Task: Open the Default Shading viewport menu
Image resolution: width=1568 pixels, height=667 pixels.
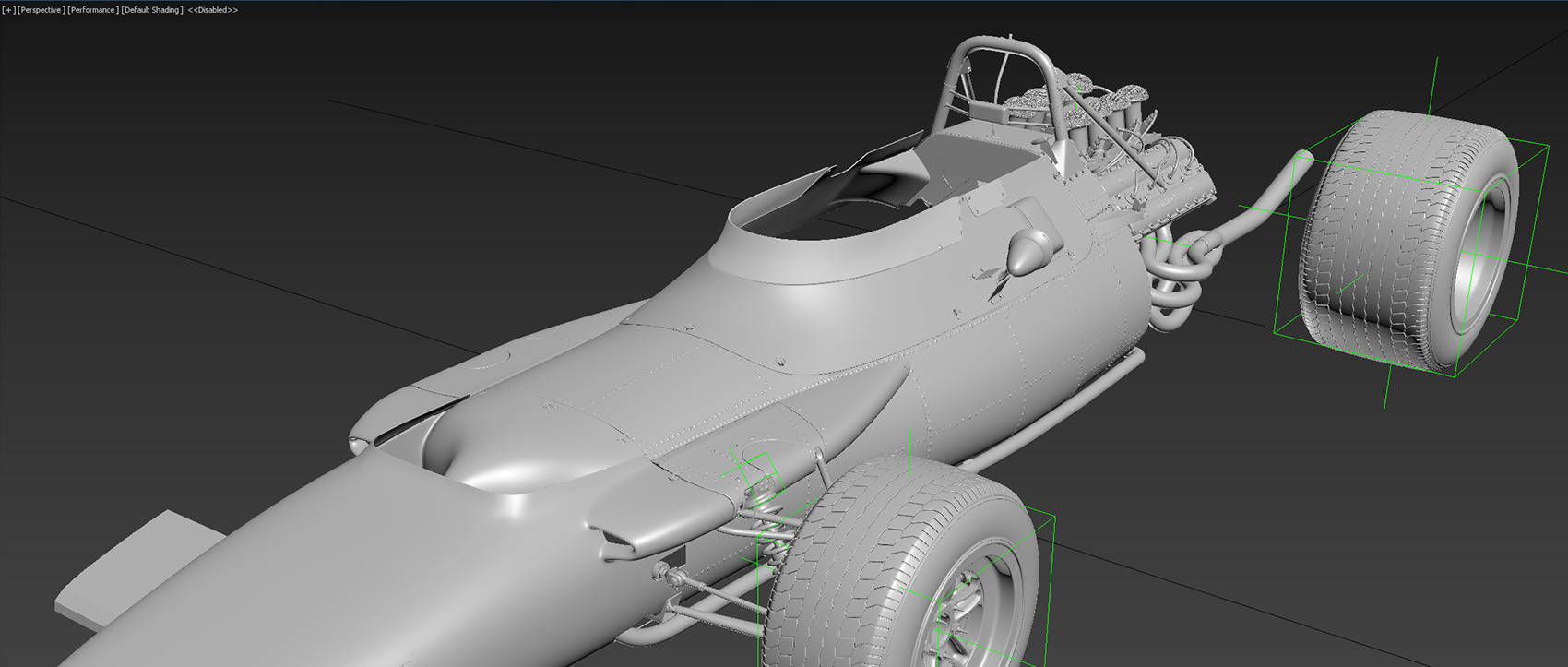Action: click(151, 10)
